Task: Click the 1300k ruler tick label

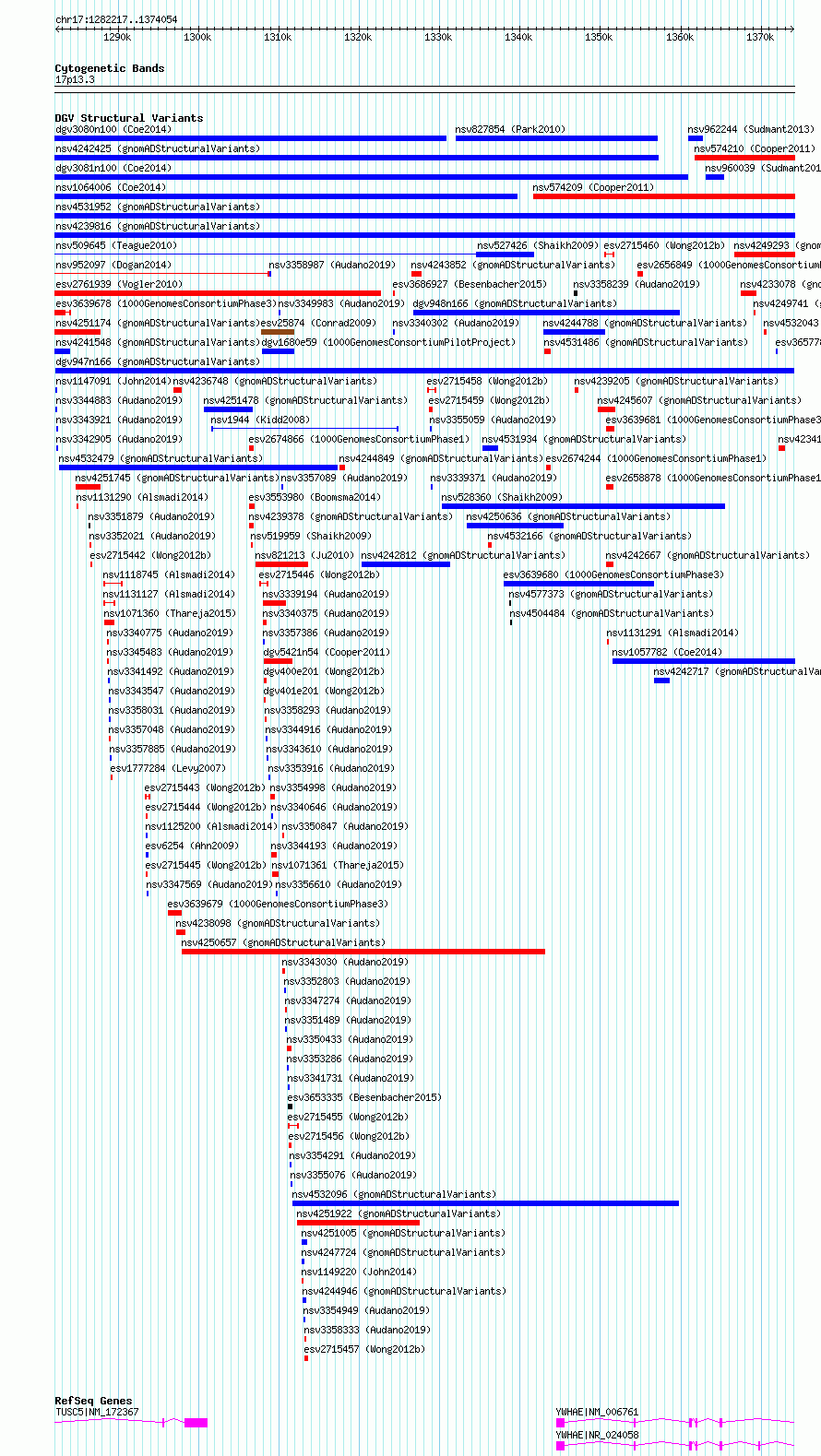Action: click(197, 37)
